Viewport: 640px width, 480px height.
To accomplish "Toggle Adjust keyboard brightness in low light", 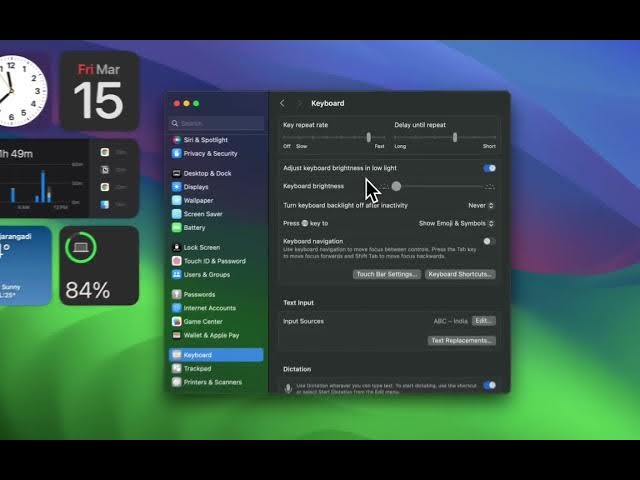I will (489, 168).
